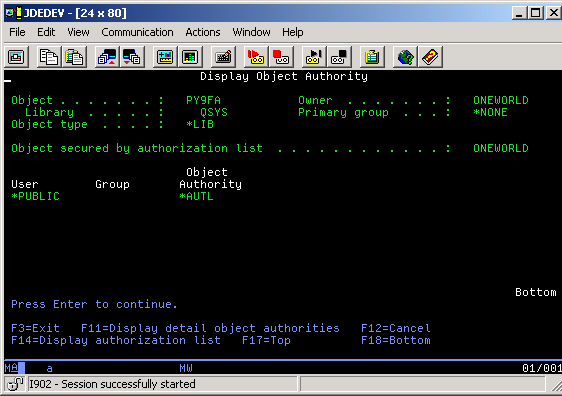Open the View menu

[78, 32]
